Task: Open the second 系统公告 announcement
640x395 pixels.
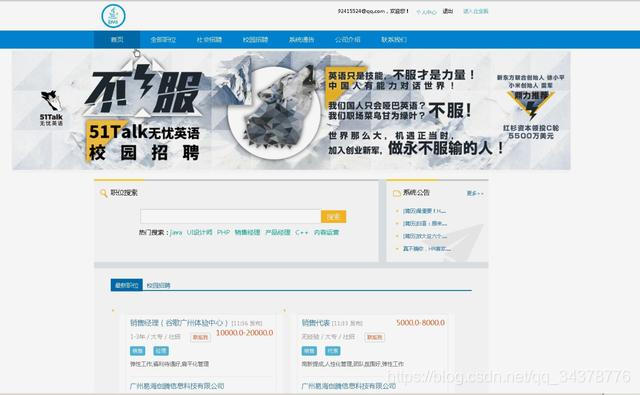Action: point(425,224)
